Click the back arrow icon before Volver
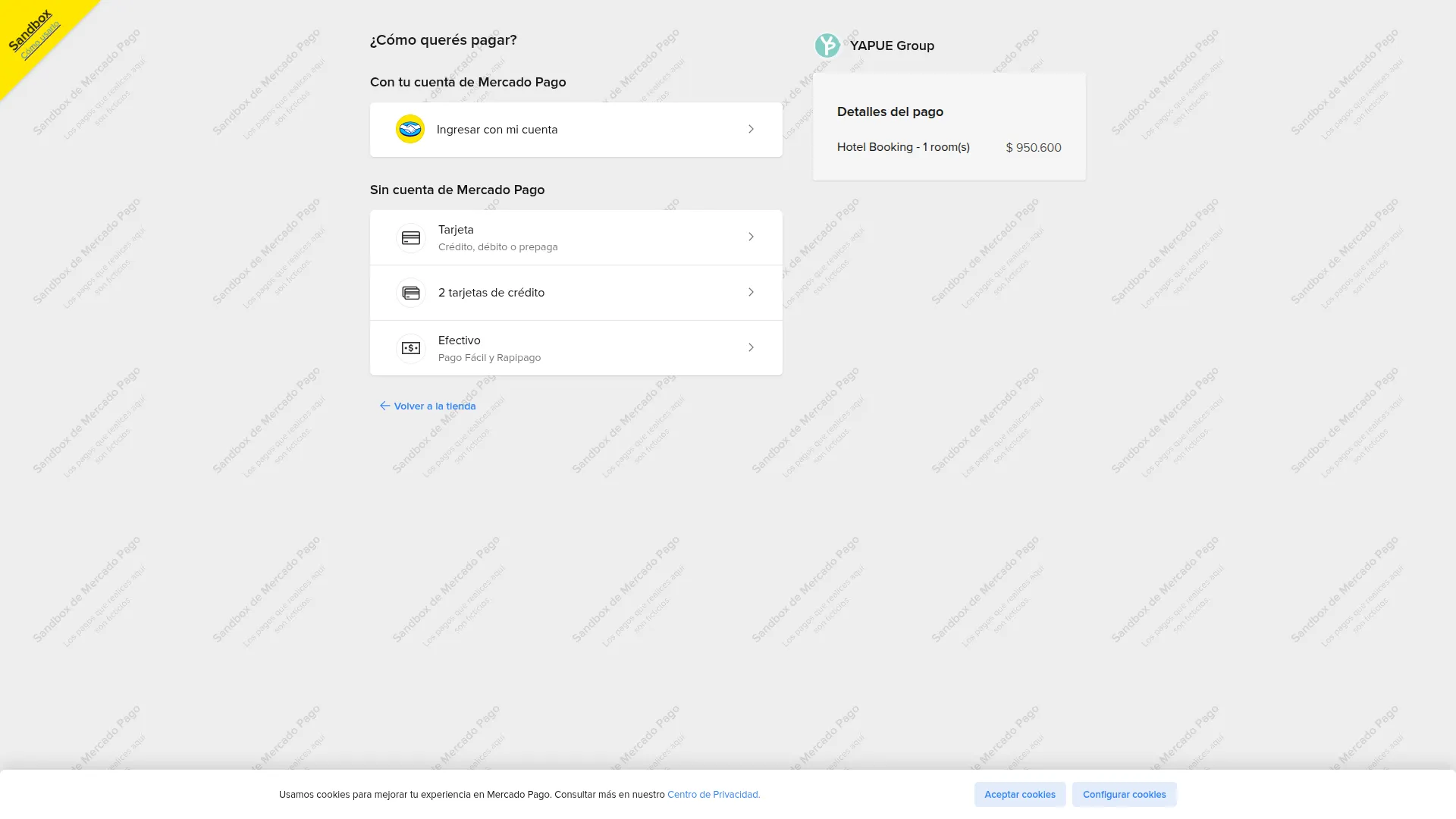The width and height of the screenshot is (1456, 819). (x=384, y=406)
